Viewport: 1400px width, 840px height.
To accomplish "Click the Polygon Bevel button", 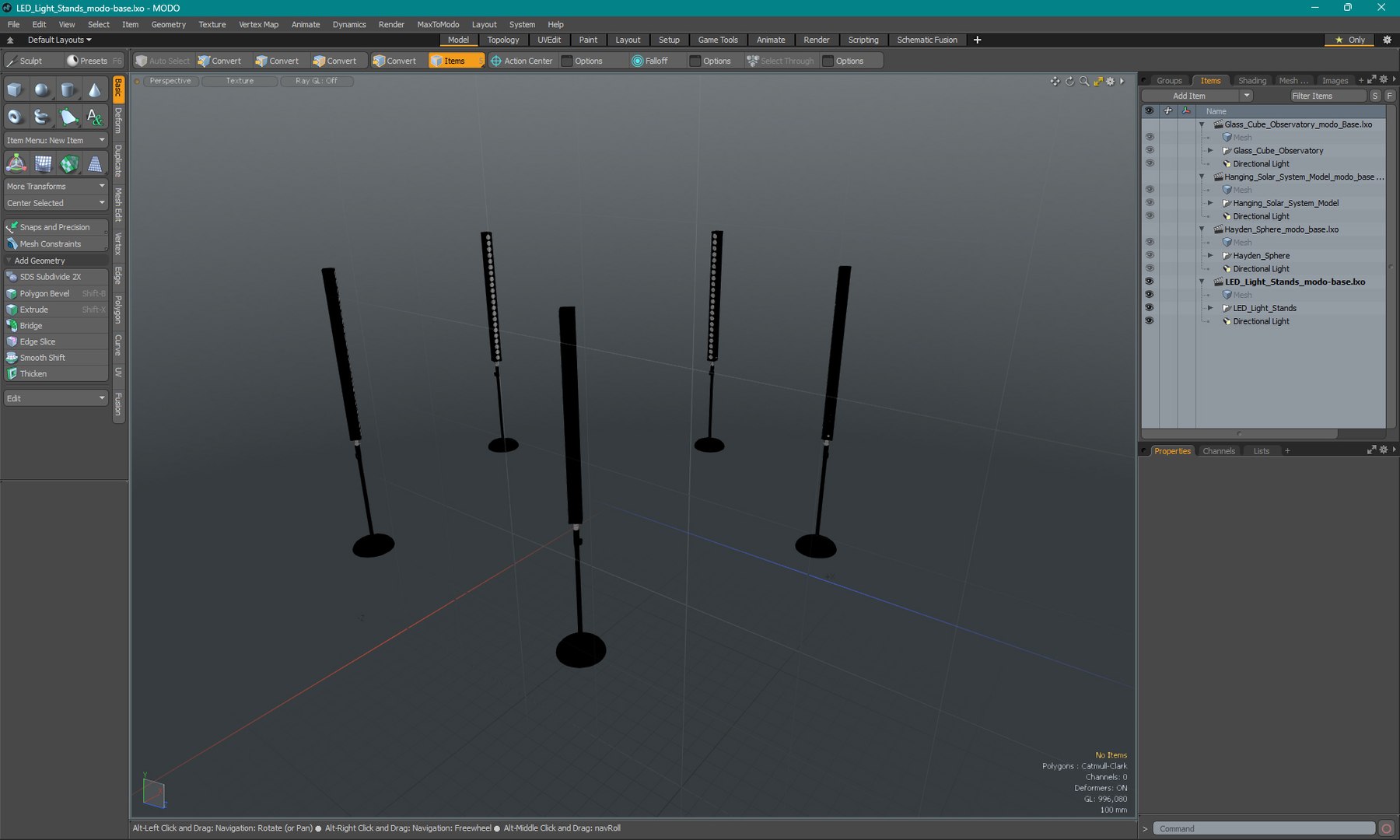I will click(x=55, y=293).
